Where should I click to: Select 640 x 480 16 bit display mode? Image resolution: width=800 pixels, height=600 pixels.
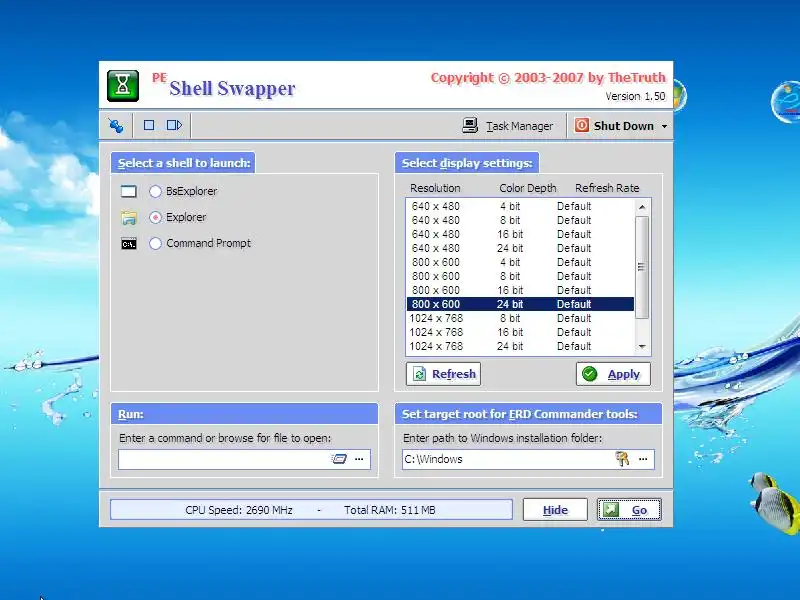(520, 234)
